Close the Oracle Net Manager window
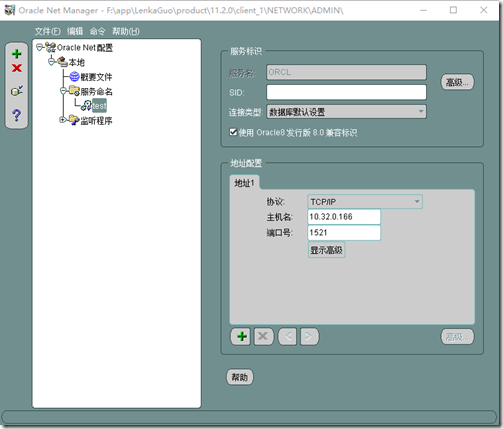503x429 pixels. (484, 10)
